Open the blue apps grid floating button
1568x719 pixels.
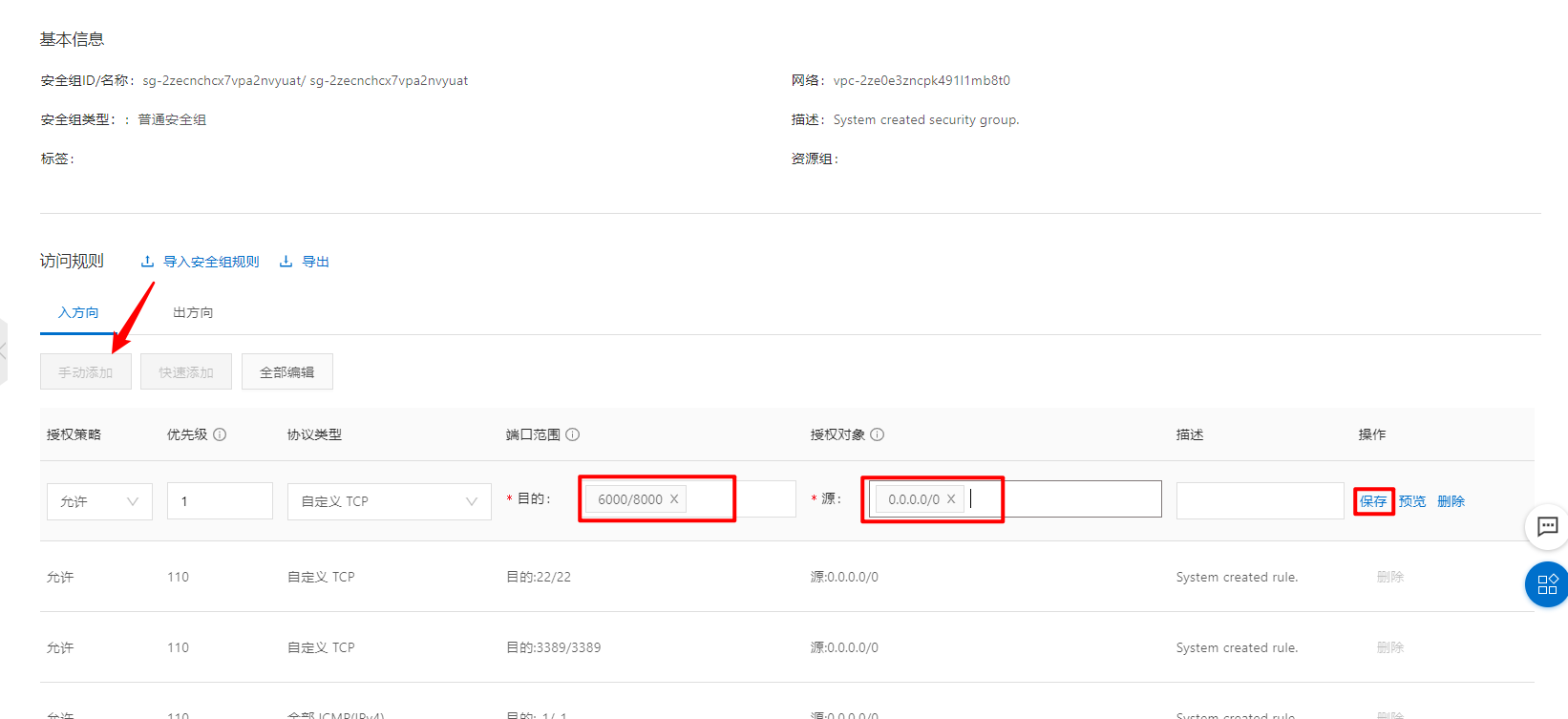pos(1547,583)
